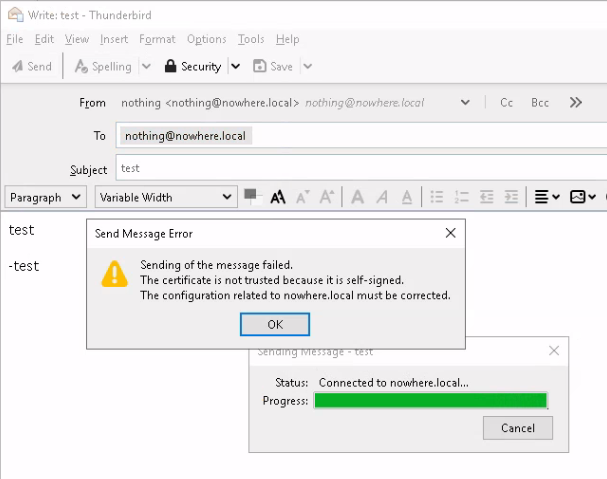Screen dimensions: 607x479
Task: Click the Spelling check button
Action: pos(103,67)
